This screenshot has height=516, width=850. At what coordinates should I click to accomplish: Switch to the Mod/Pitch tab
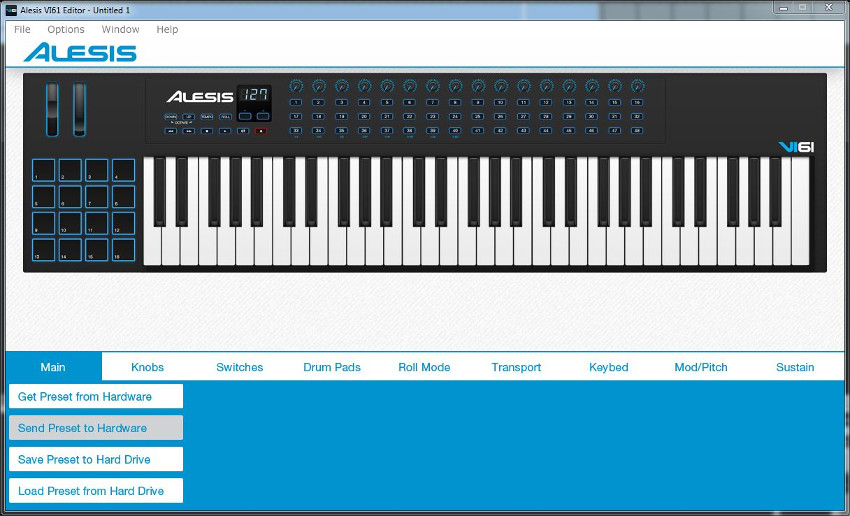(x=701, y=367)
